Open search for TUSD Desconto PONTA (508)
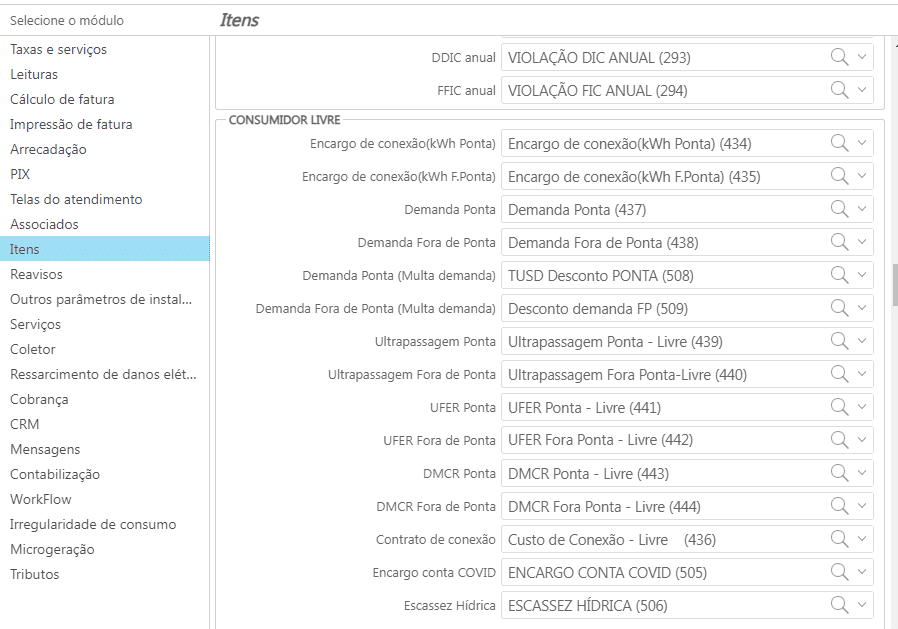 click(839, 275)
